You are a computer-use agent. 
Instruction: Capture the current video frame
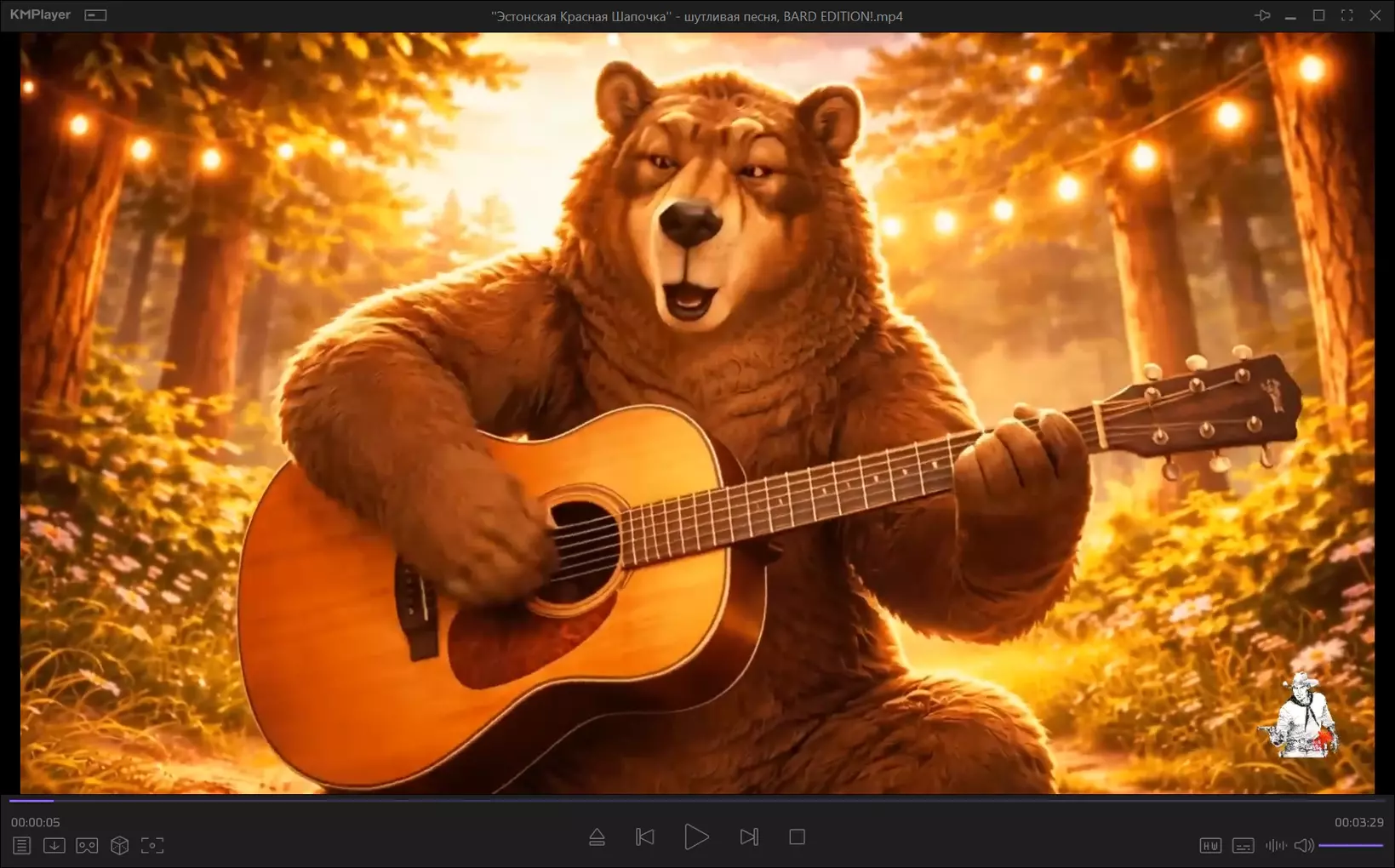(x=152, y=845)
